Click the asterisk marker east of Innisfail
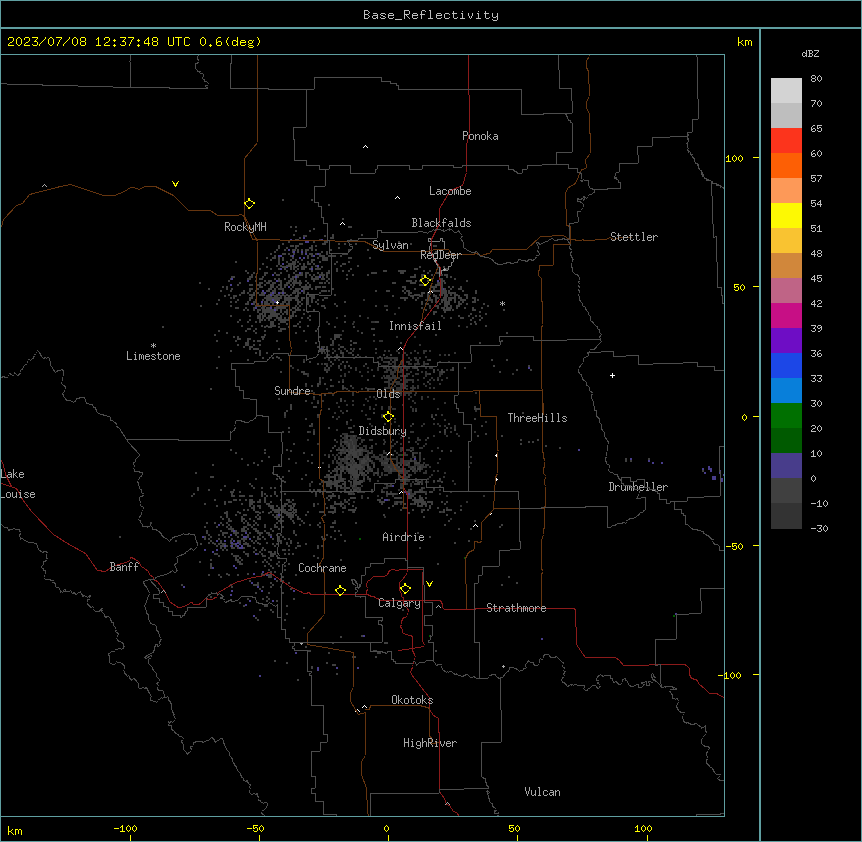This screenshot has width=862, height=842. pos(502,303)
